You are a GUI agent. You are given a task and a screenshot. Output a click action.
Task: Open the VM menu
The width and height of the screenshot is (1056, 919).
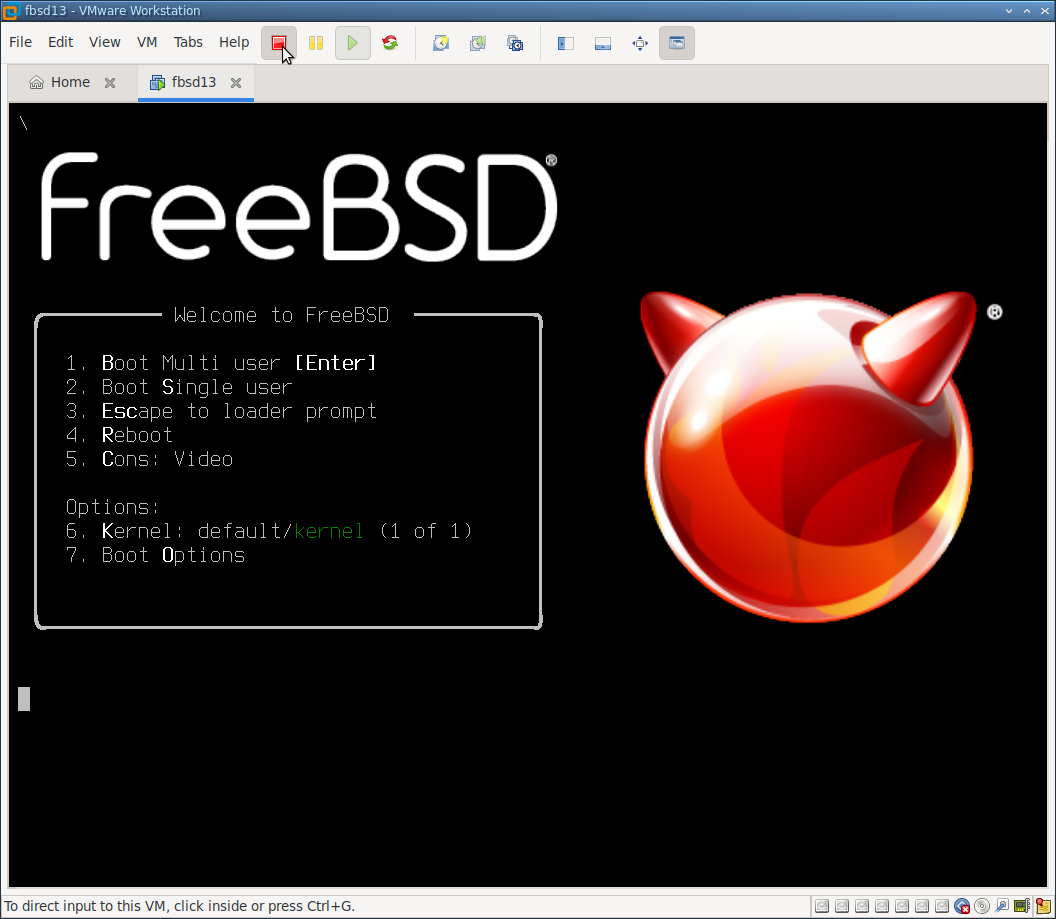point(147,42)
